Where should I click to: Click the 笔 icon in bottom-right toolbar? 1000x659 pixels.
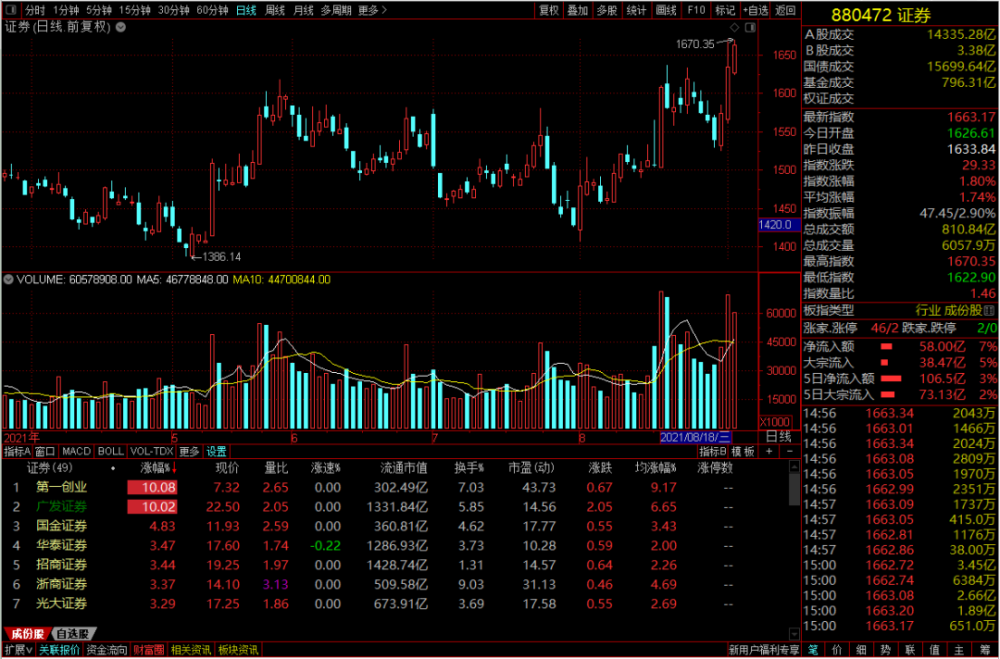coord(811,650)
